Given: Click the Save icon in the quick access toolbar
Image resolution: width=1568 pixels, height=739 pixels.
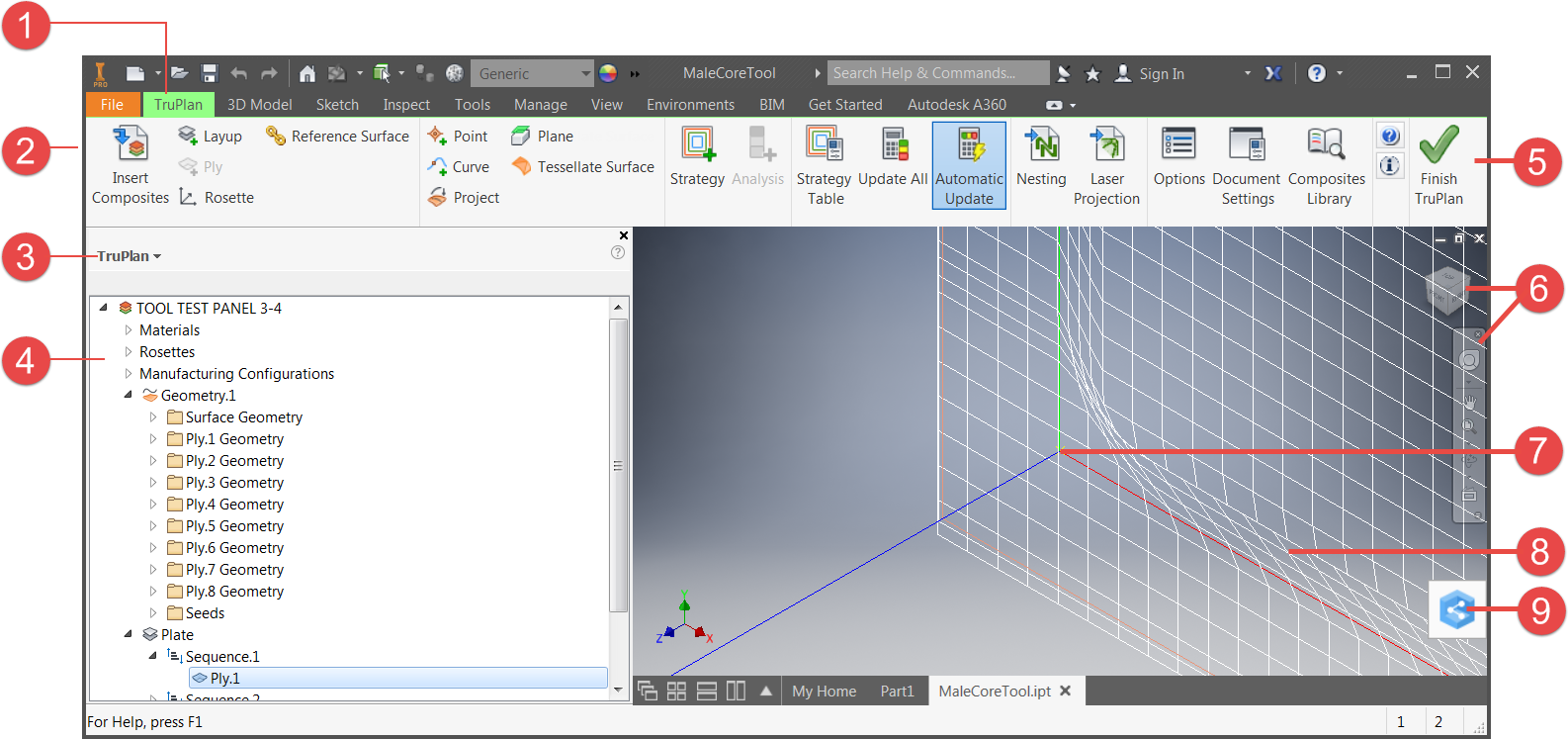Looking at the screenshot, I should [209, 73].
